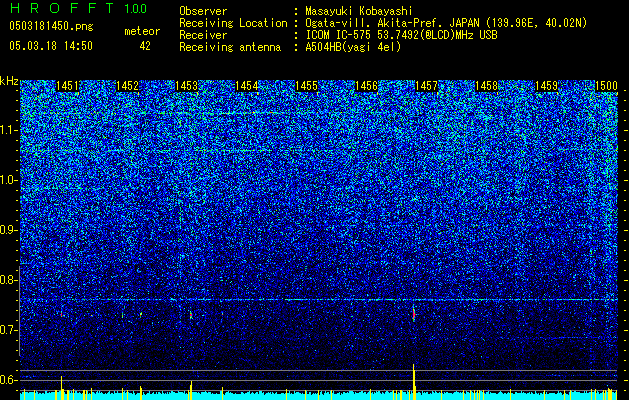Screen dimensions: 629x400
Task: Click the filename 0503181450.png
Action: 51,26
